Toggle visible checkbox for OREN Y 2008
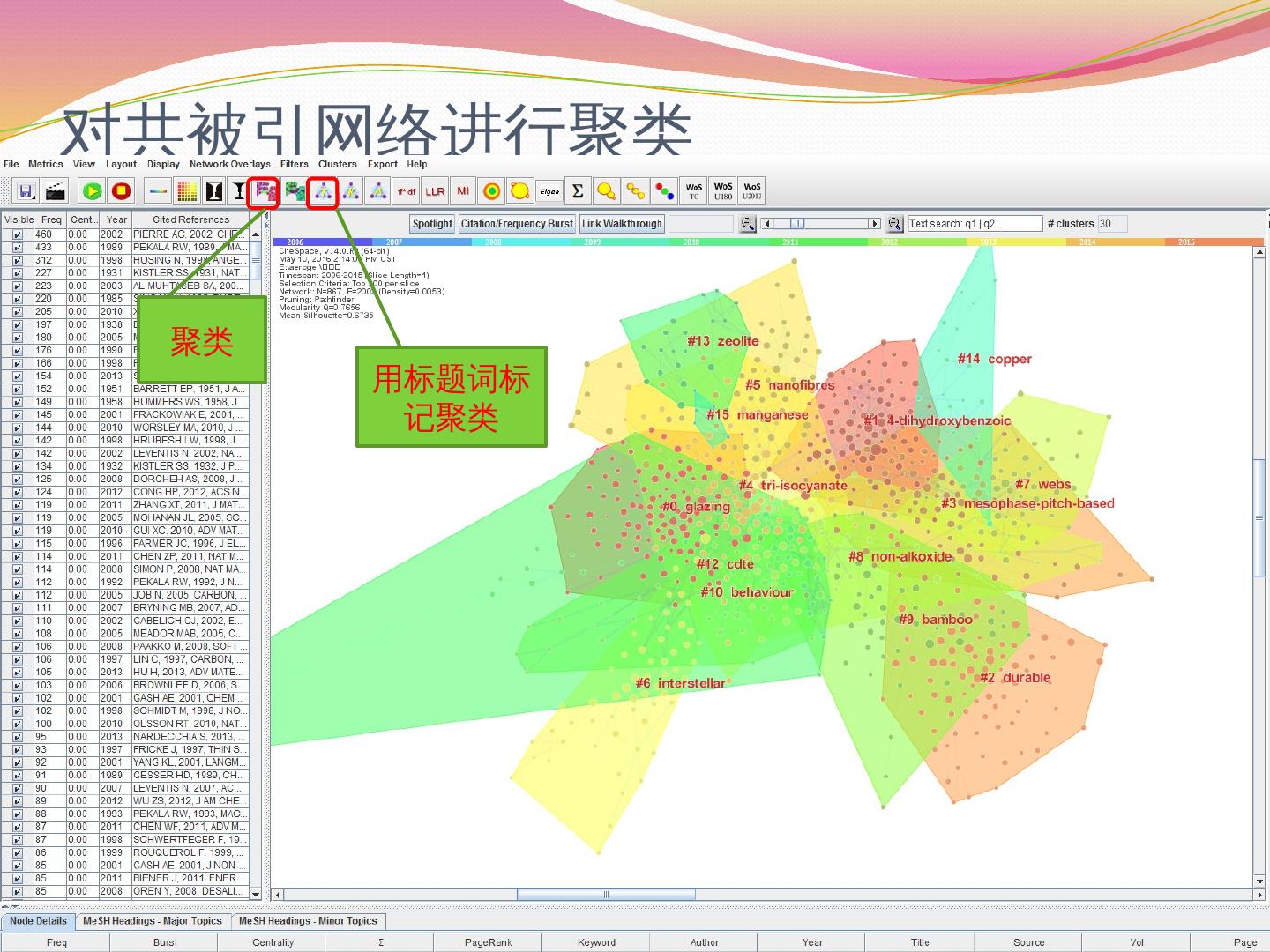 (x=17, y=891)
